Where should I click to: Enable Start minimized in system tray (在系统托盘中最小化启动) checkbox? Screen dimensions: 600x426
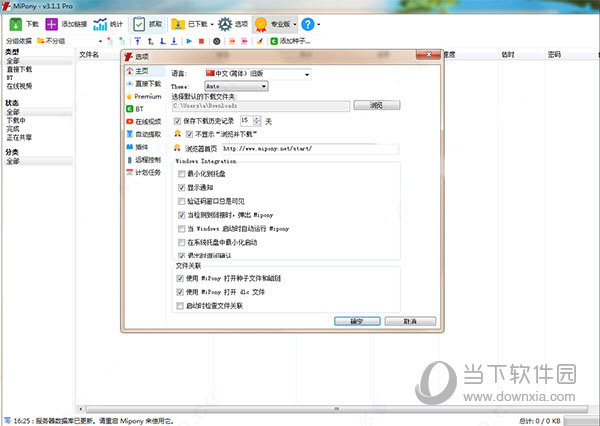pos(181,243)
